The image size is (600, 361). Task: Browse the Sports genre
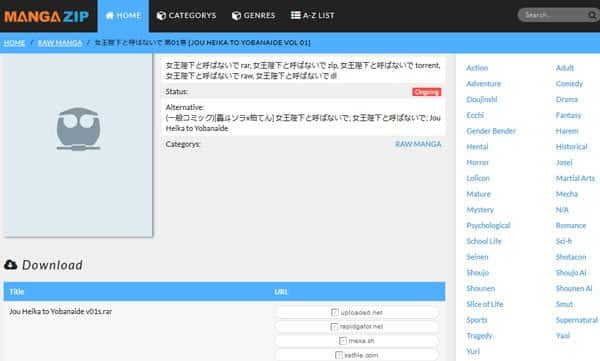click(476, 320)
